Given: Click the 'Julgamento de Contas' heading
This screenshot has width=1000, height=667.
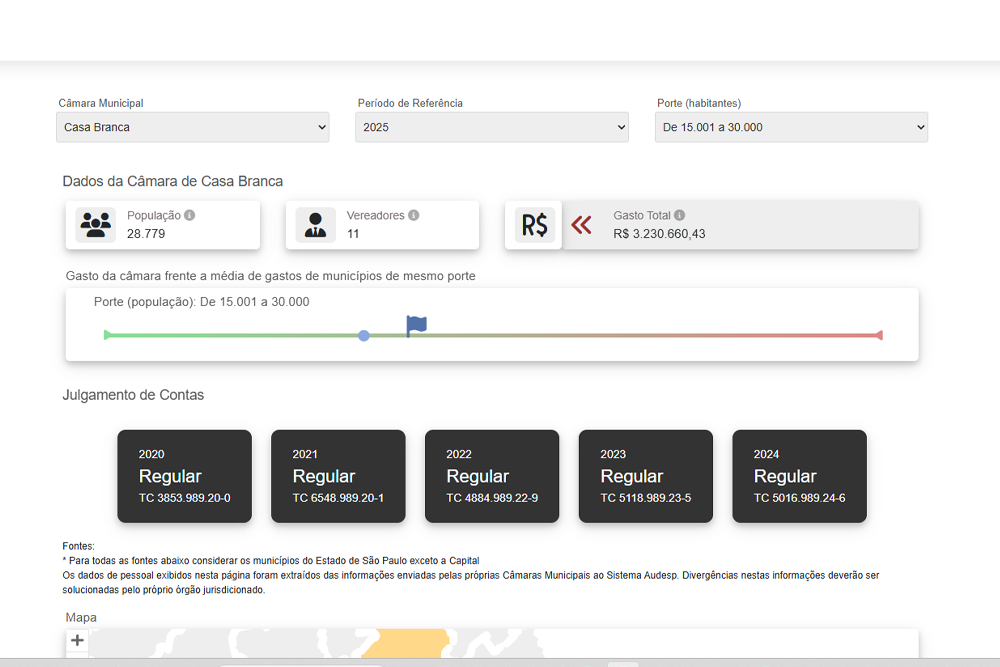Looking at the screenshot, I should (x=133, y=395).
